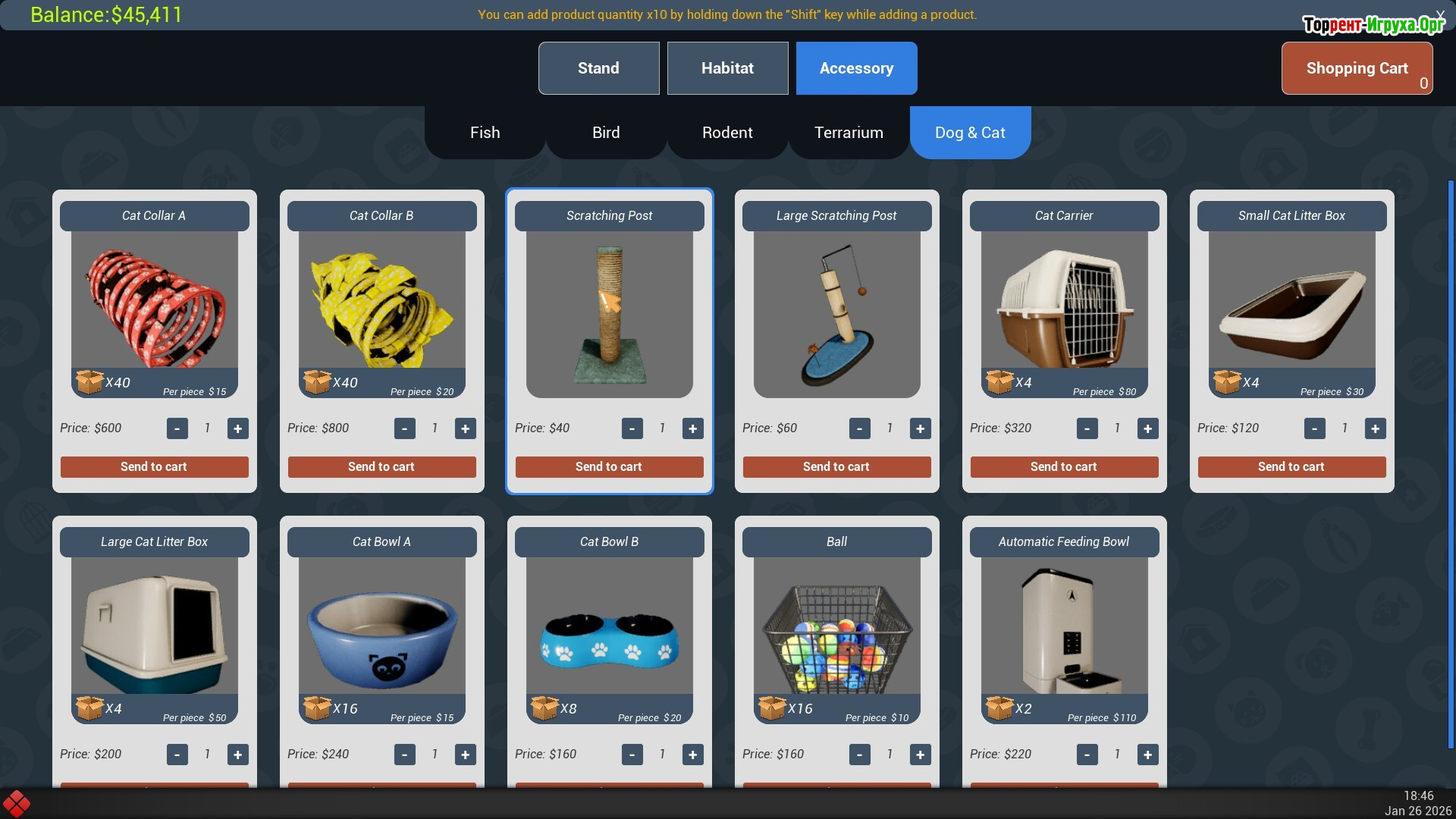This screenshot has width=1456, height=819.
Task: Increase Ball quantity using plus
Action: coord(920,755)
